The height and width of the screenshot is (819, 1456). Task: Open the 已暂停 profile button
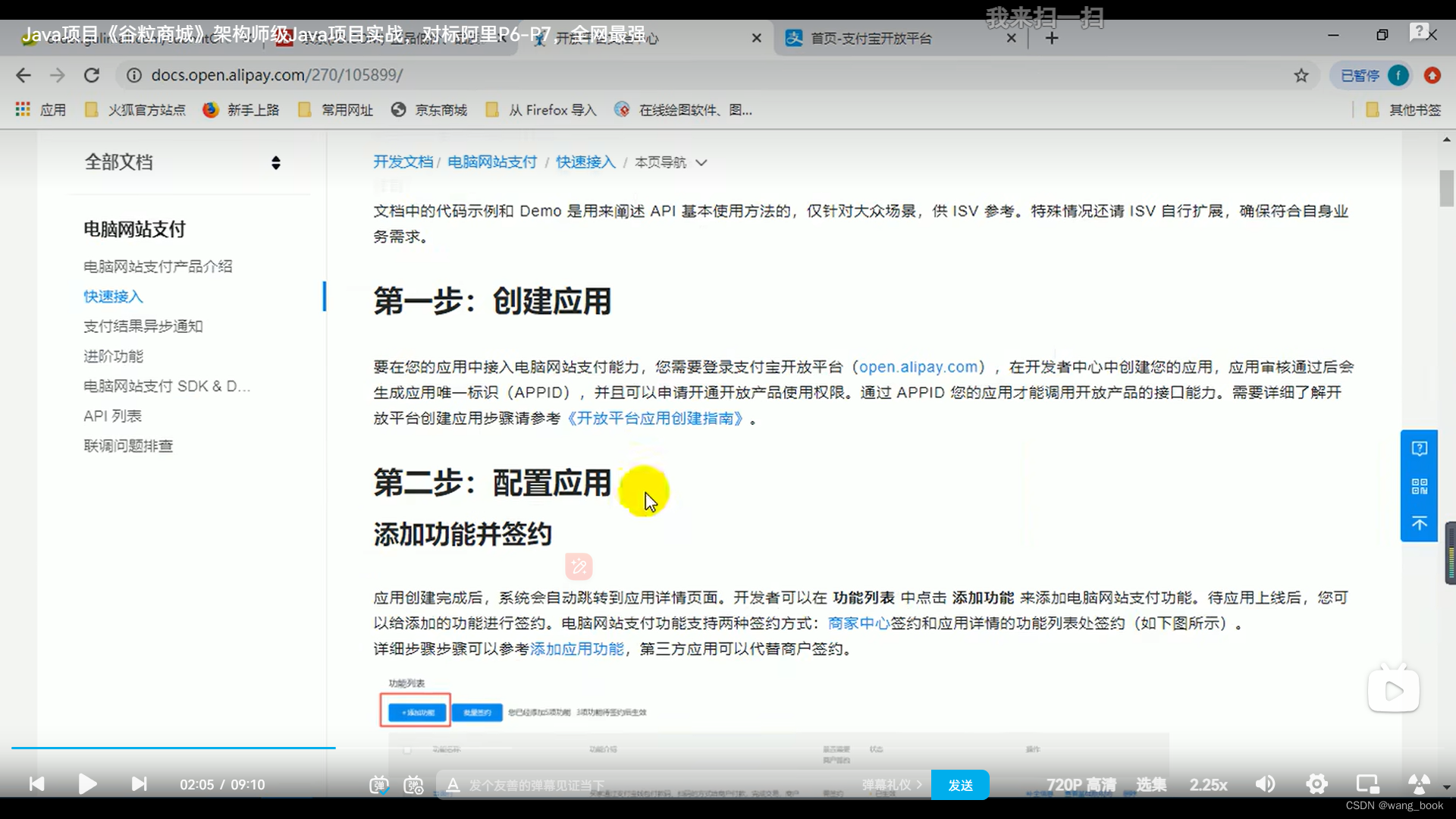click(x=1371, y=75)
